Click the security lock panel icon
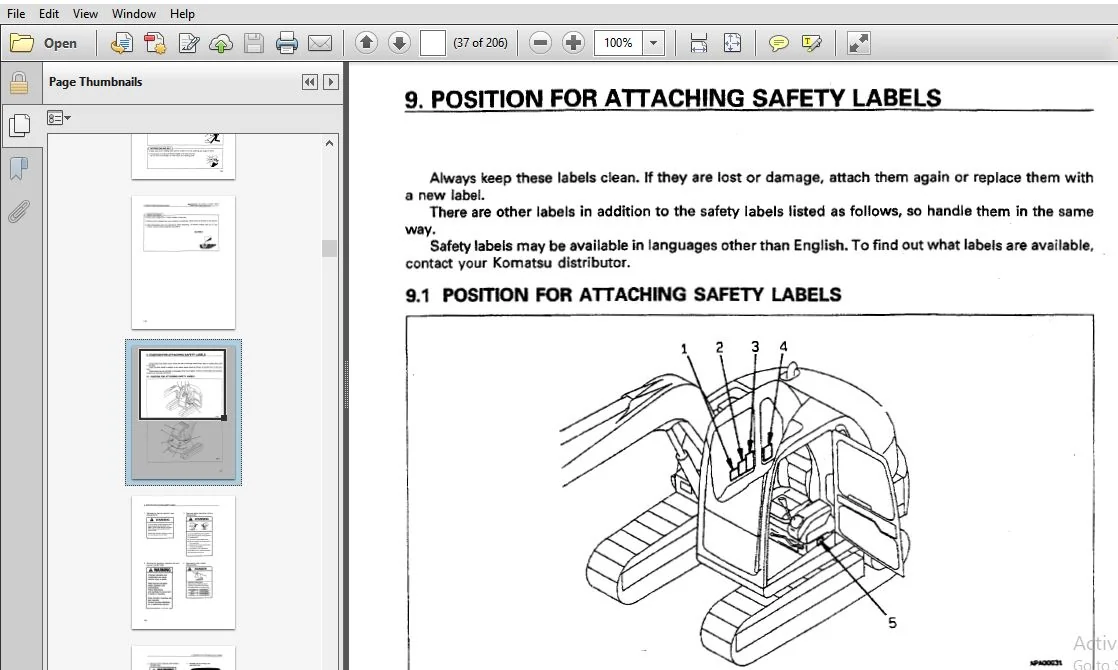The image size is (1118, 670). coord(19,83)
